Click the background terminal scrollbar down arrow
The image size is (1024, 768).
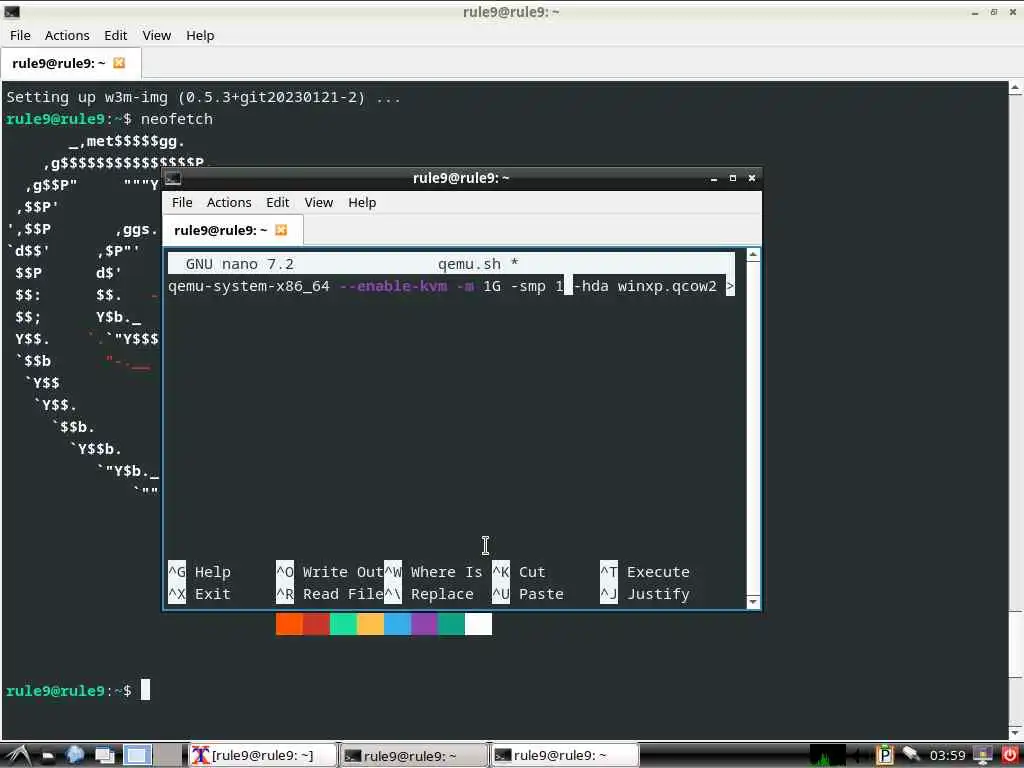click(x=1016, y=732)
